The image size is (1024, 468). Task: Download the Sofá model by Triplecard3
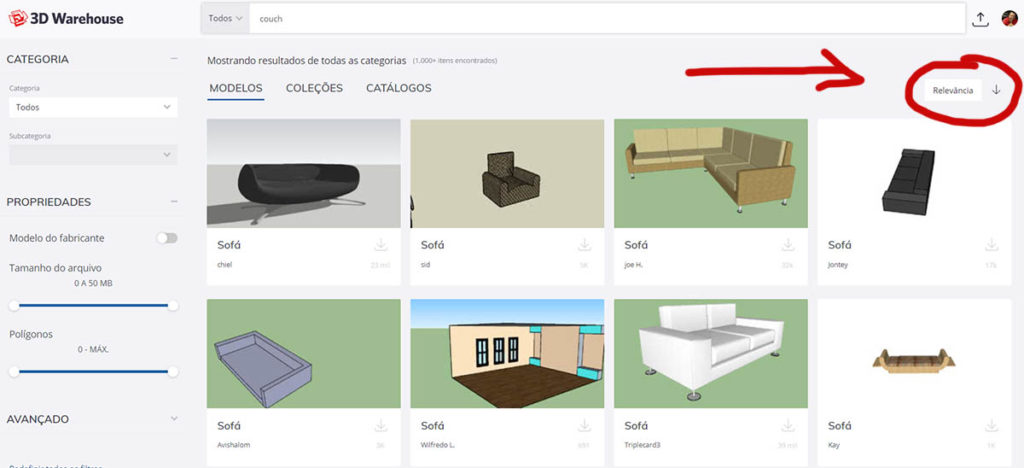788,426
